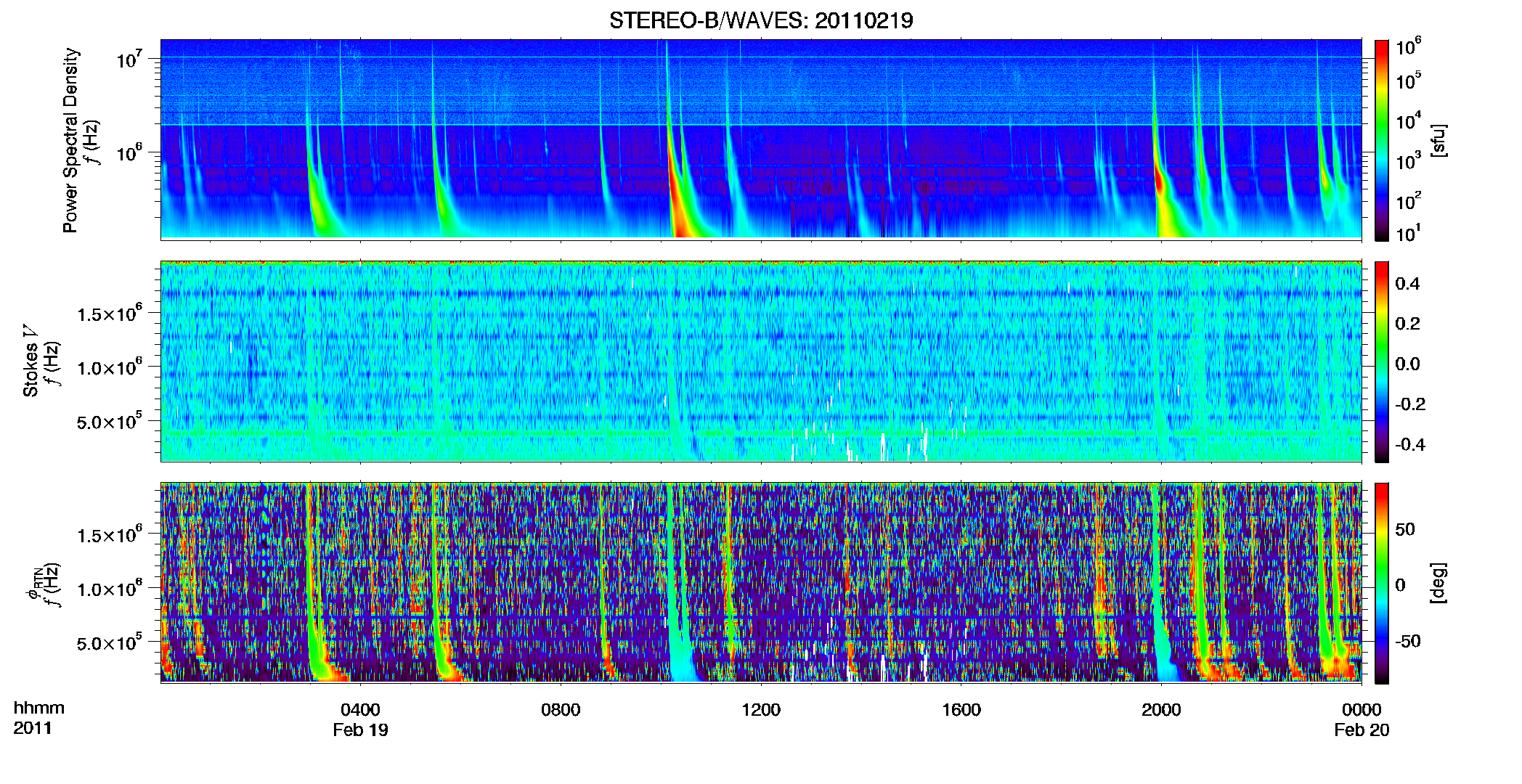This screenshot has width=1522, height=784.
Task: Click the hhmm time format label
Action: [x=39, y=708]
